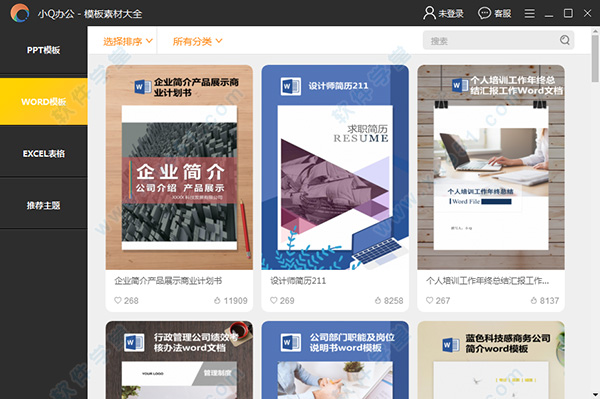Open the EXCEL表格 tab

pos(44,153)
